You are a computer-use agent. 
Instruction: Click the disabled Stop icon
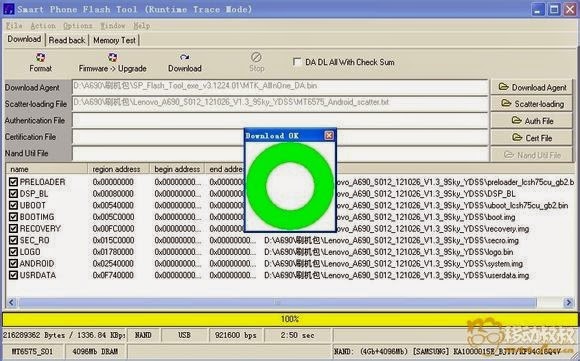pyautogui.click(x=256, y=57)
